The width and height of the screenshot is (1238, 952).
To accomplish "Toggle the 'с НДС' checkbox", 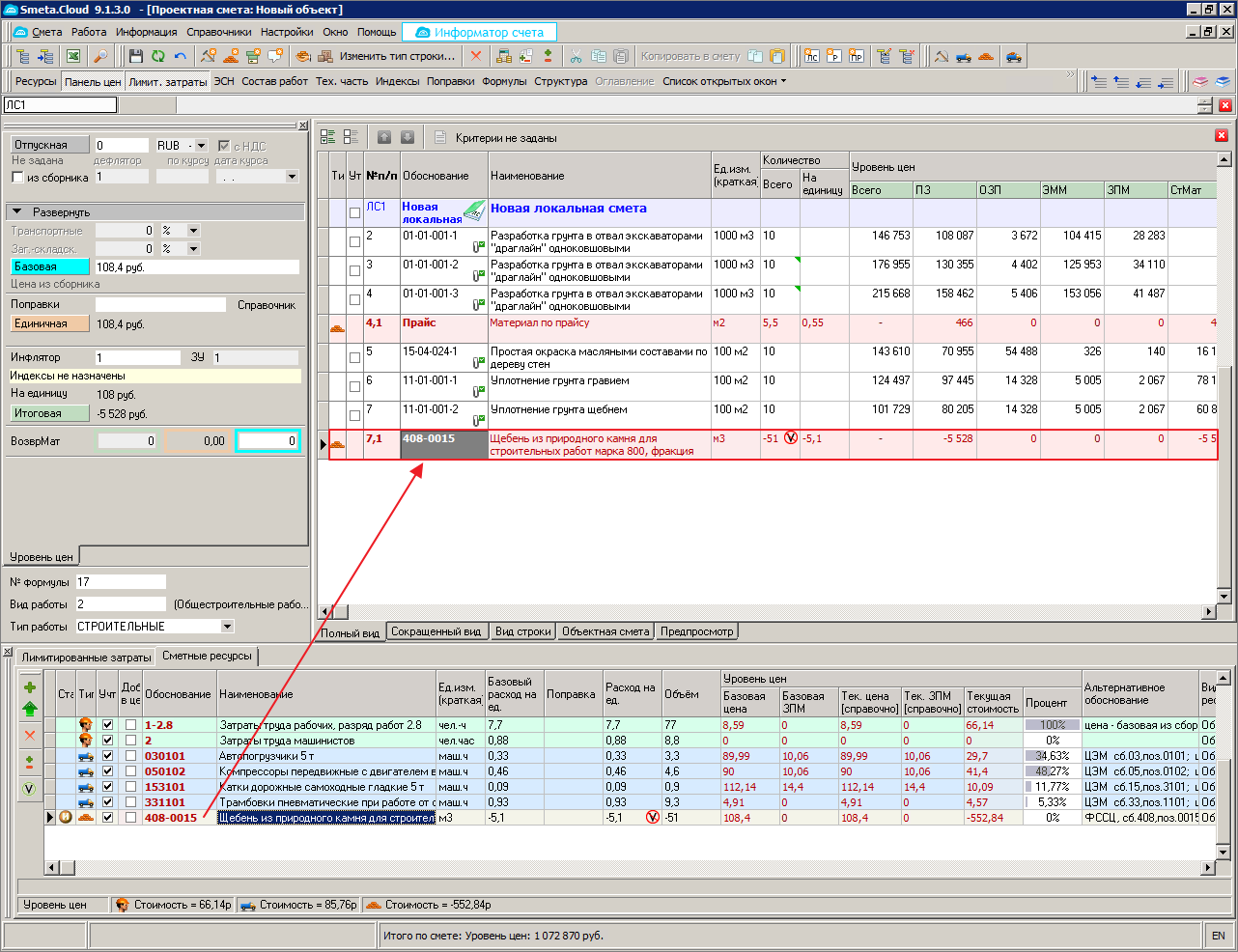I will point(224,146).
